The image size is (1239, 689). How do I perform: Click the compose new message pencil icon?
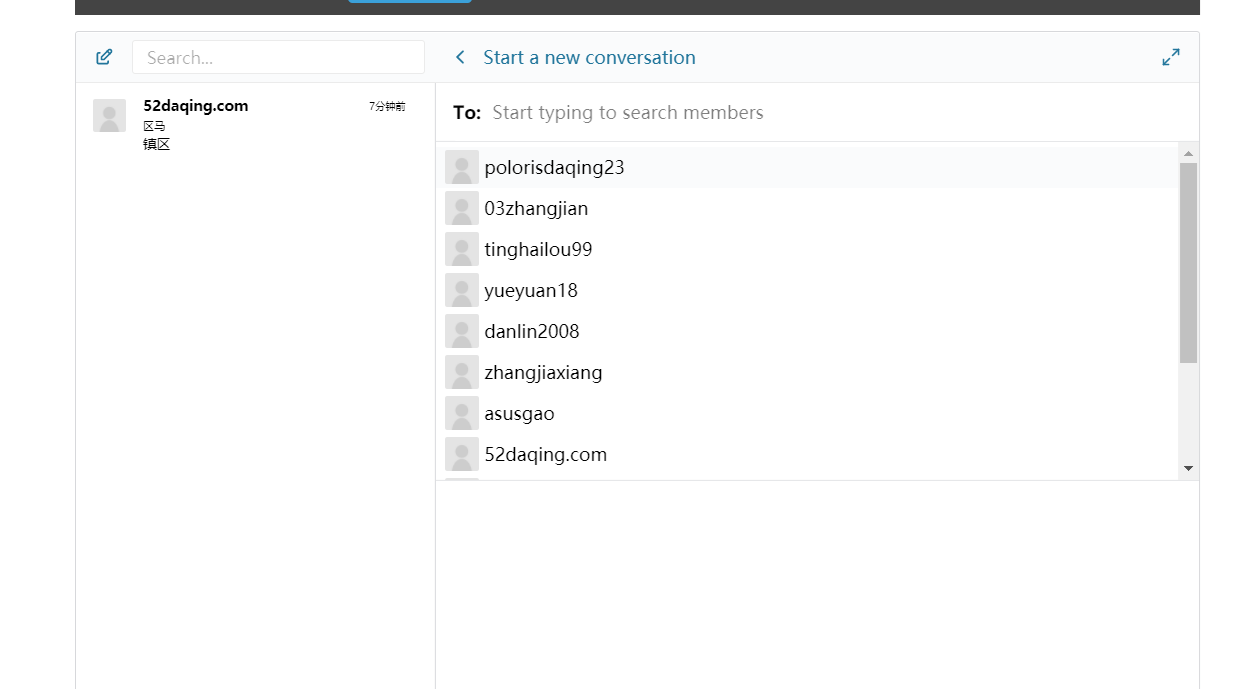tap(104, 57)
